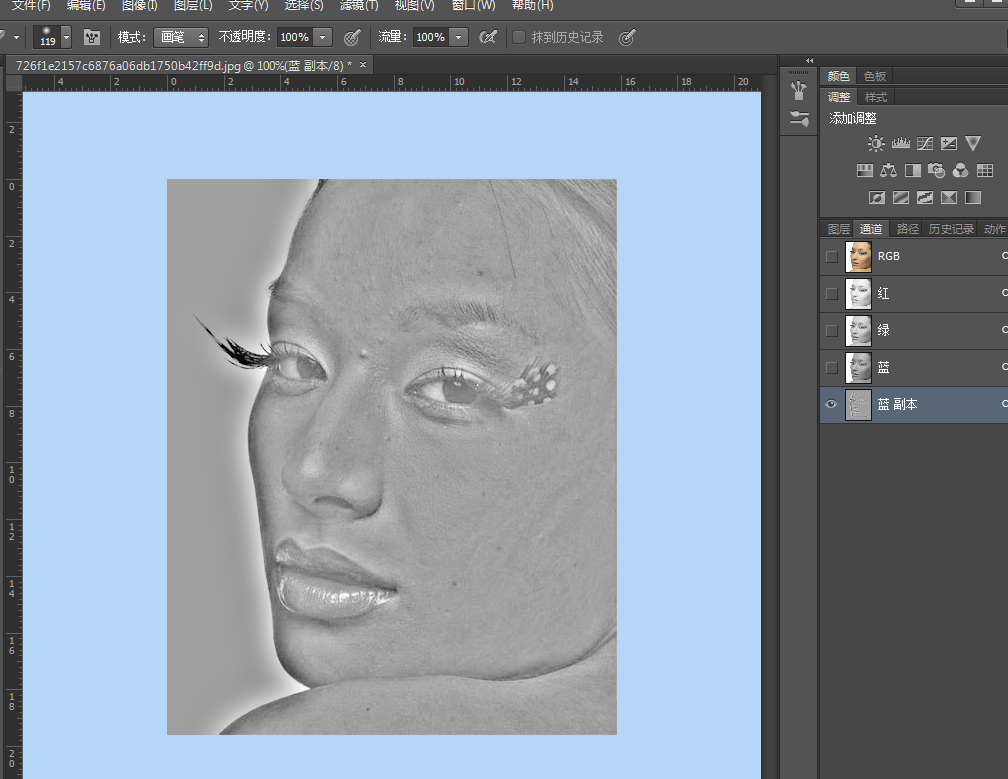Open the brush panel toggle icon
1008x779 pixels.
[x=92, y=37]
